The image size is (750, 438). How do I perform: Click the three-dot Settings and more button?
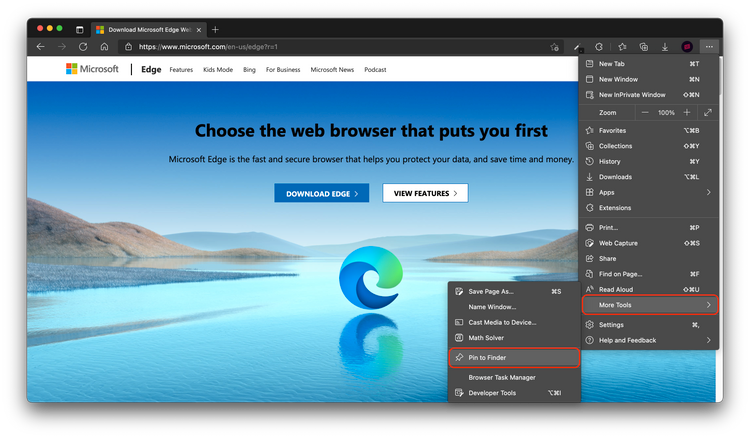click(x=709, y=47)
